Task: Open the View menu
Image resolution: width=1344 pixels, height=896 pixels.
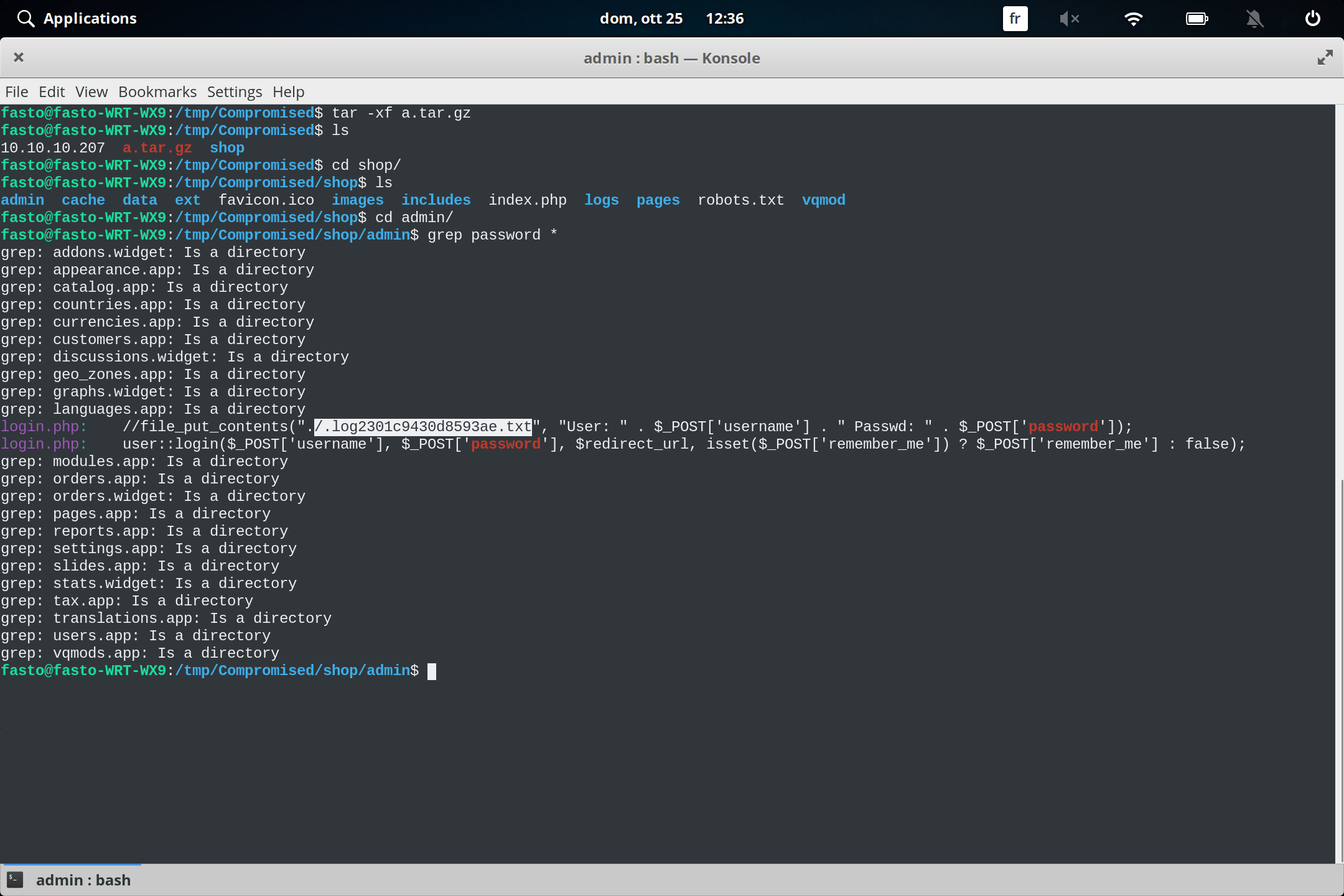Action: [91, 91]
